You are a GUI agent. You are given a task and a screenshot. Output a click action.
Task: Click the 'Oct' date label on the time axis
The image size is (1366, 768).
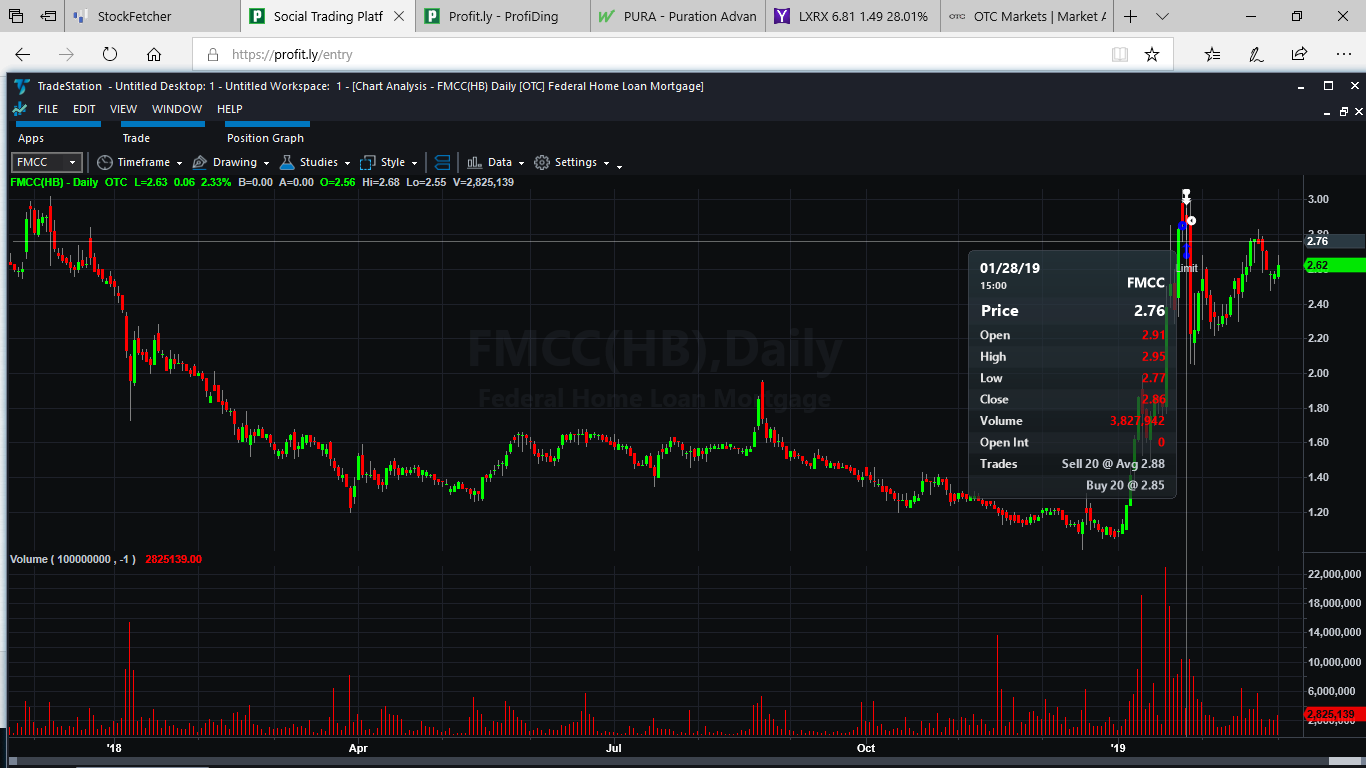(x=866, y=748)
